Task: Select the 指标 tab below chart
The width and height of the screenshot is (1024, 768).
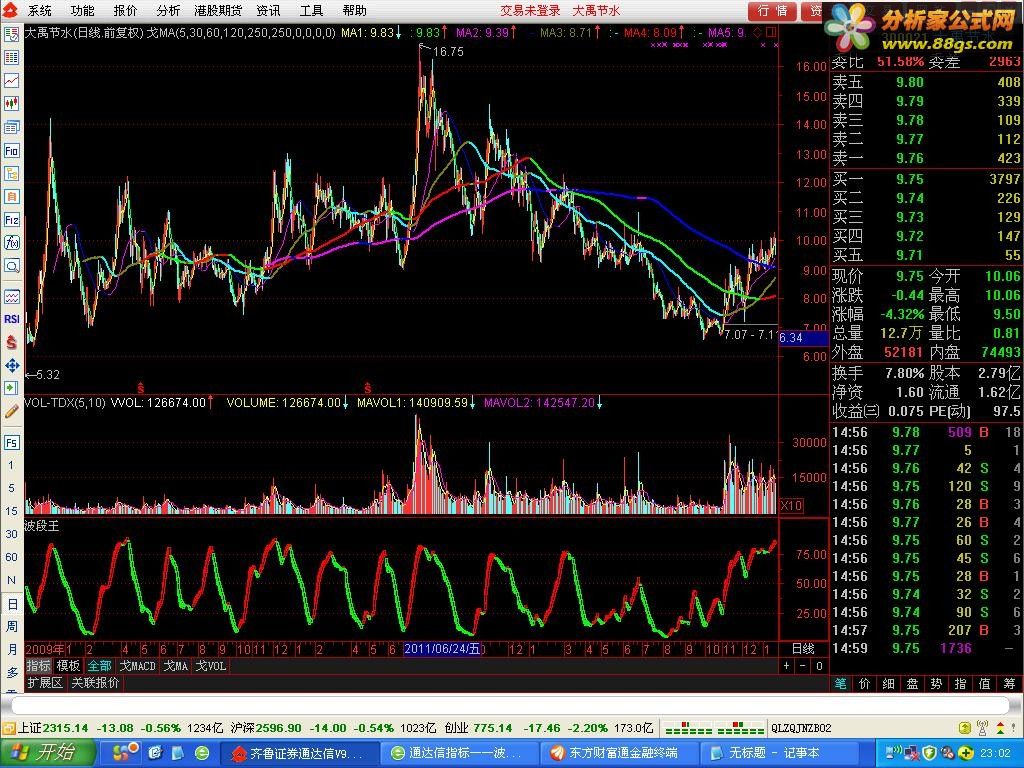Action: [39, 666]
